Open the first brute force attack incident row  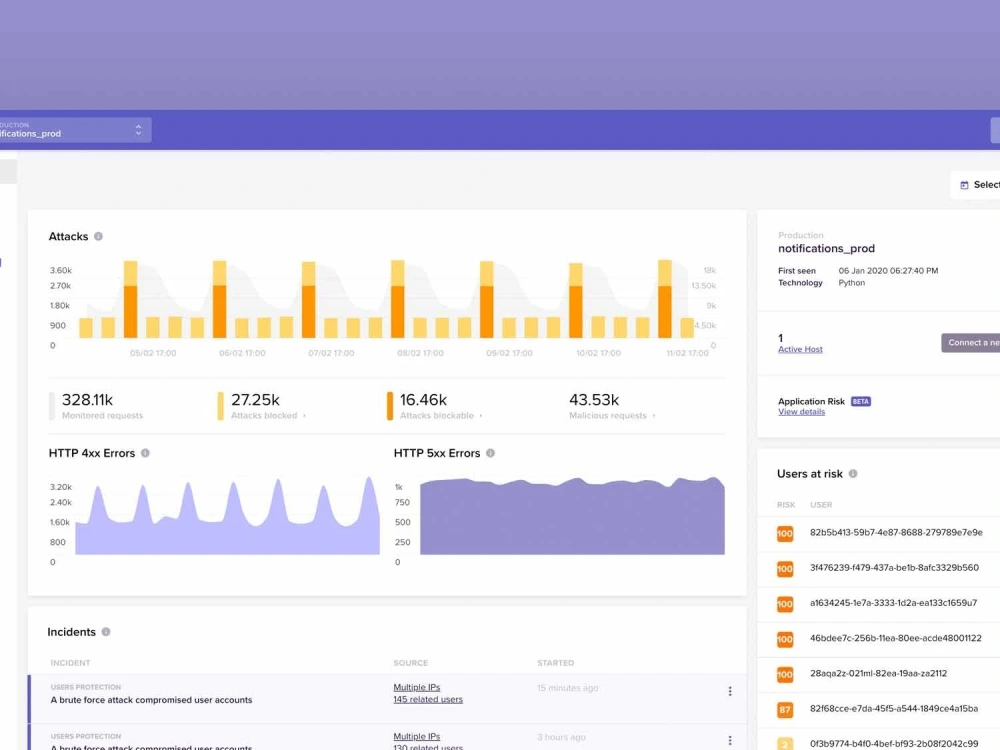(x=387, y=698)
